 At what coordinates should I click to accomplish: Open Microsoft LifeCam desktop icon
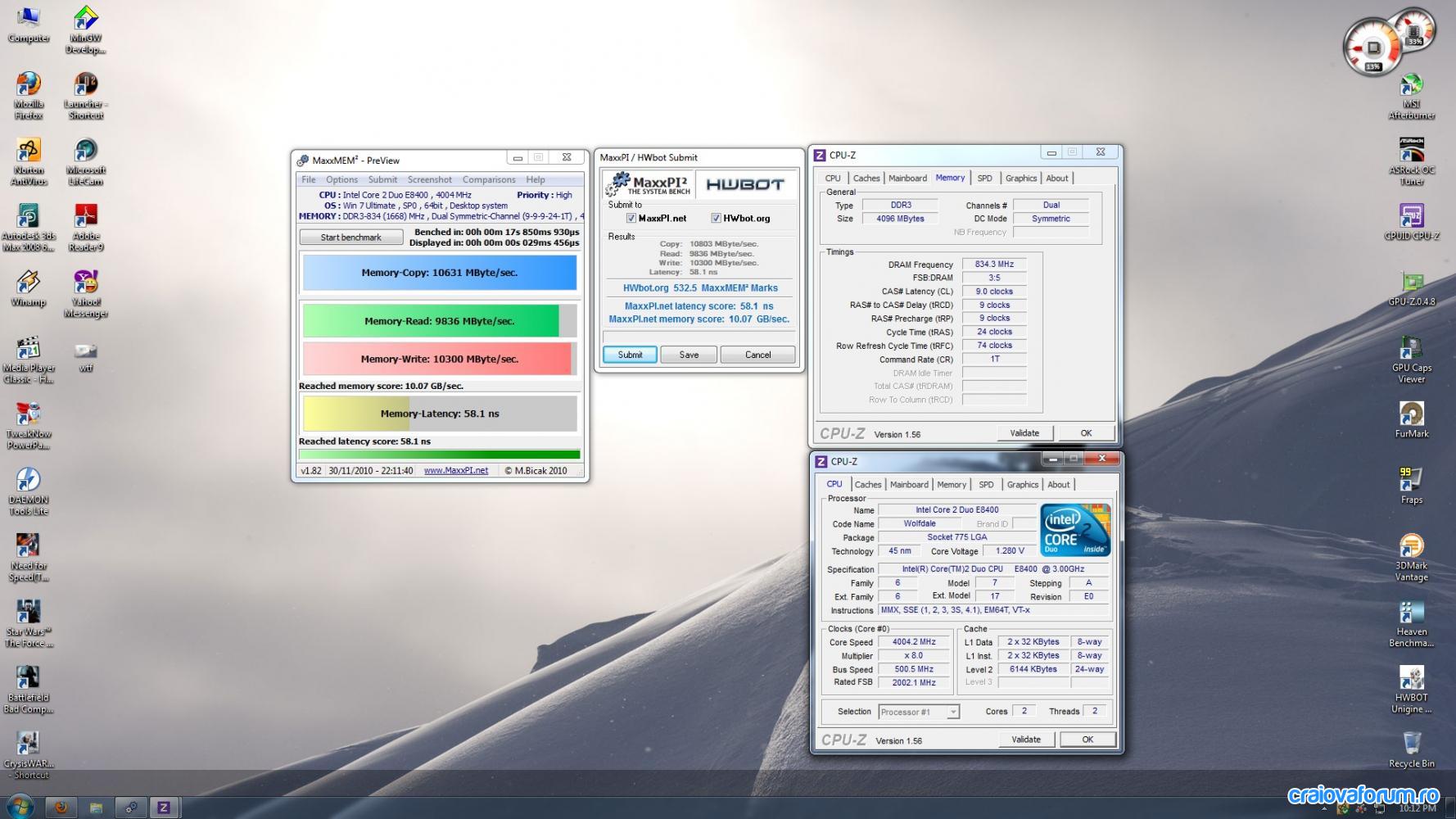86,162
